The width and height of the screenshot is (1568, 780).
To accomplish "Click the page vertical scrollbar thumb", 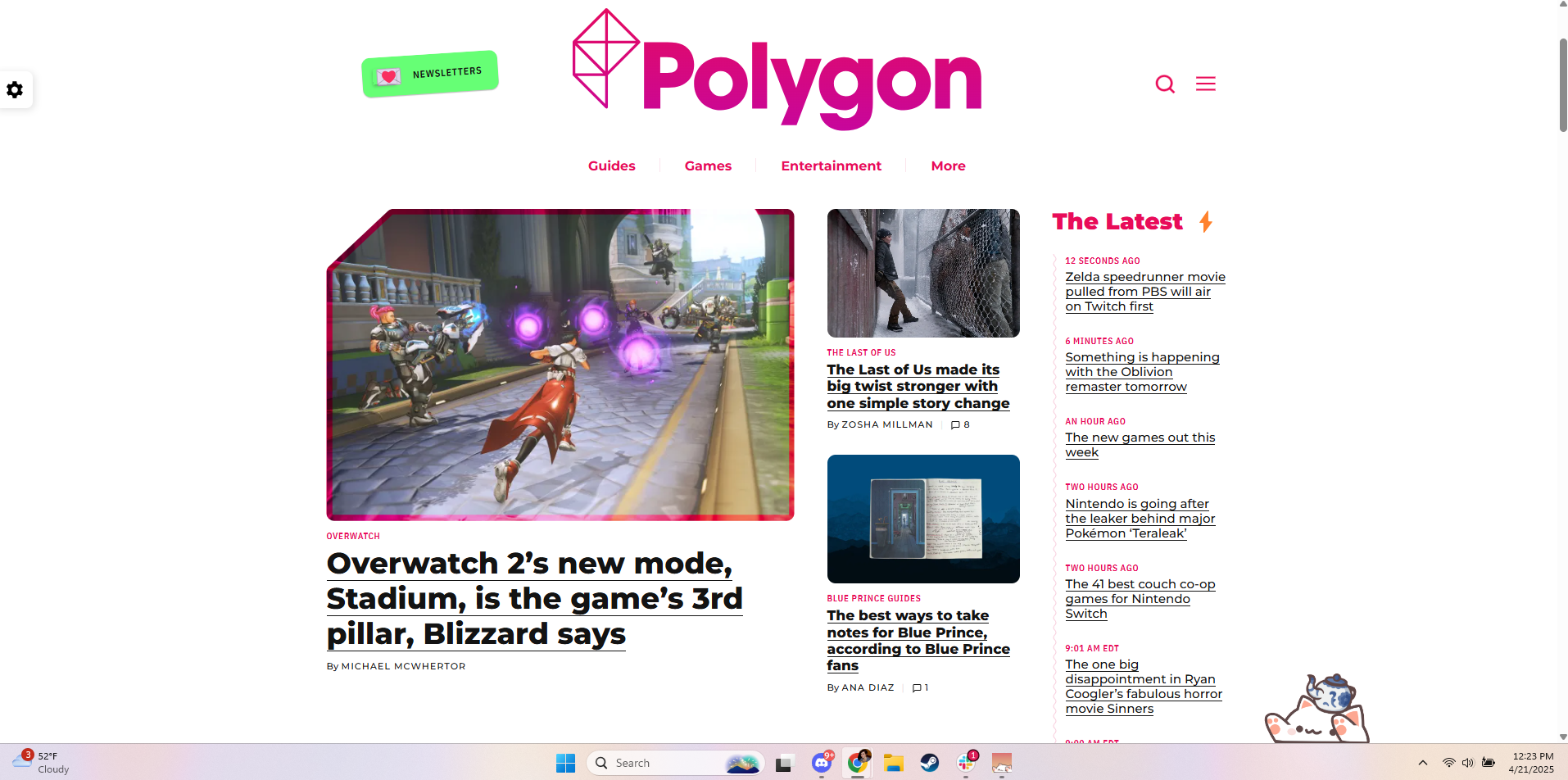I will point(1562,84).
